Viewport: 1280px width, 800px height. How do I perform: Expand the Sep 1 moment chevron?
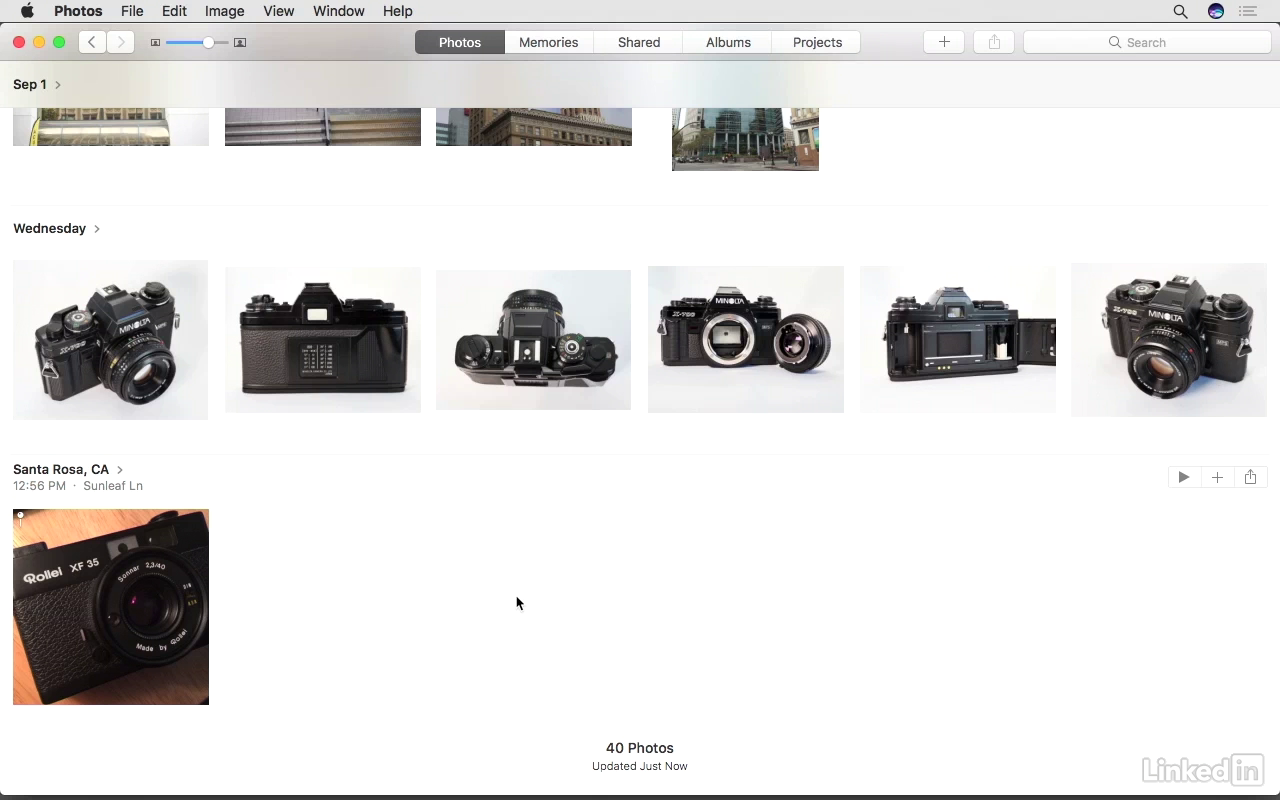pos(58,85)
